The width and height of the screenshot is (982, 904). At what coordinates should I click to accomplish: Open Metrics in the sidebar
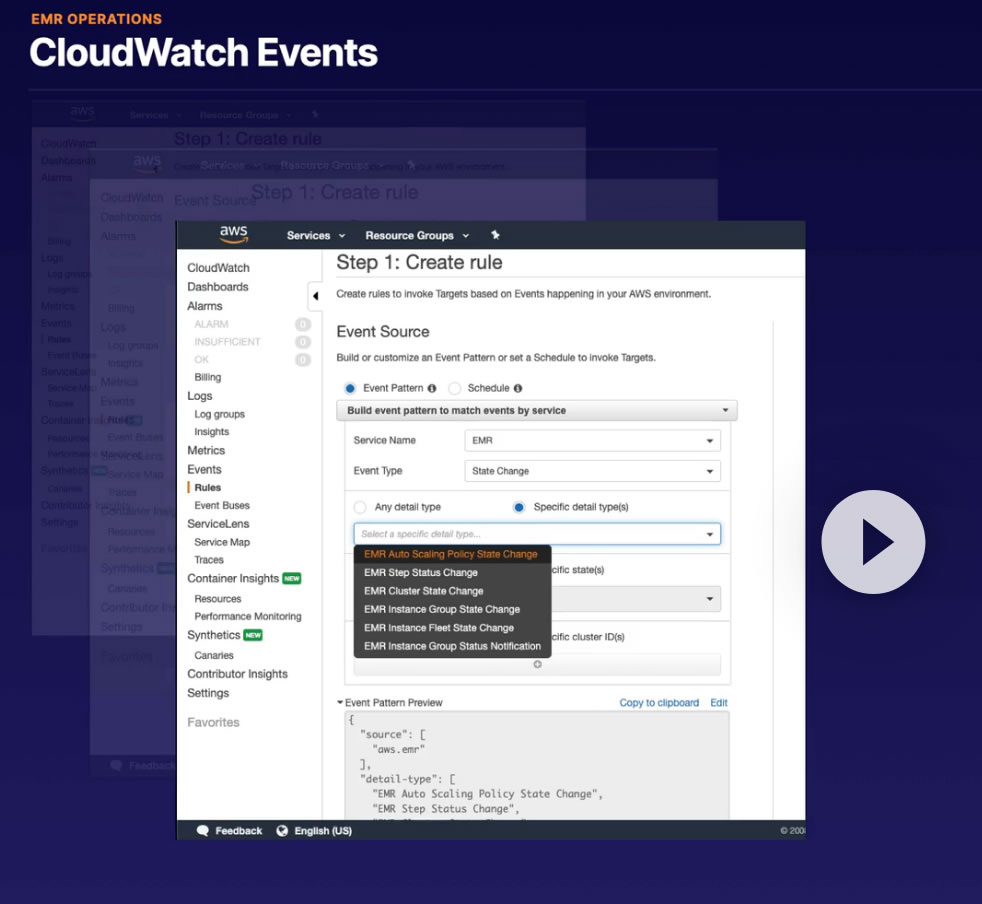point(206,450)
